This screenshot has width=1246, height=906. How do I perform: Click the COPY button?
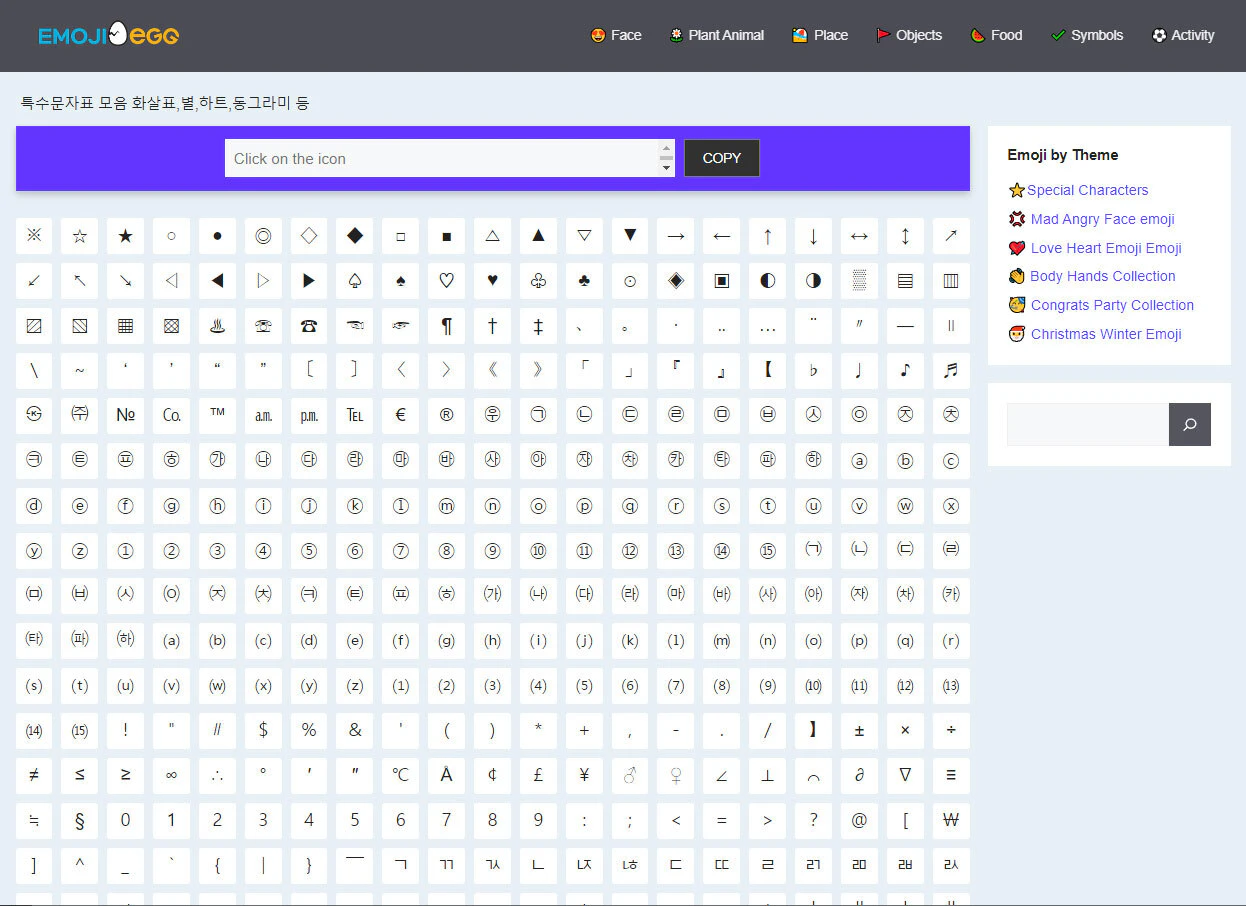(722, 158)
